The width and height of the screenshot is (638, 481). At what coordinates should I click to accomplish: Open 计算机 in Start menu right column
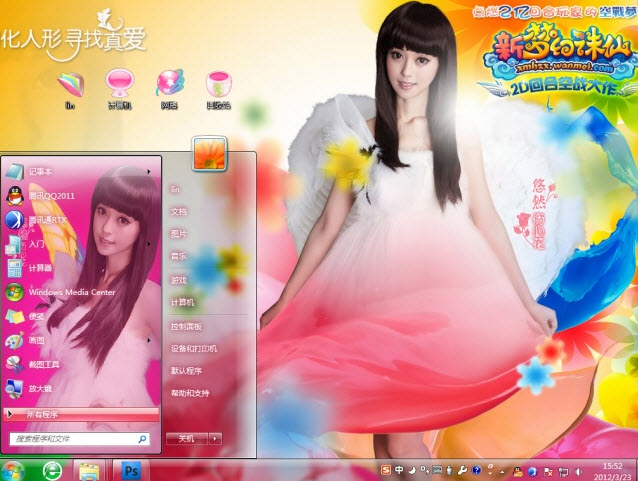tap(182, 302)
